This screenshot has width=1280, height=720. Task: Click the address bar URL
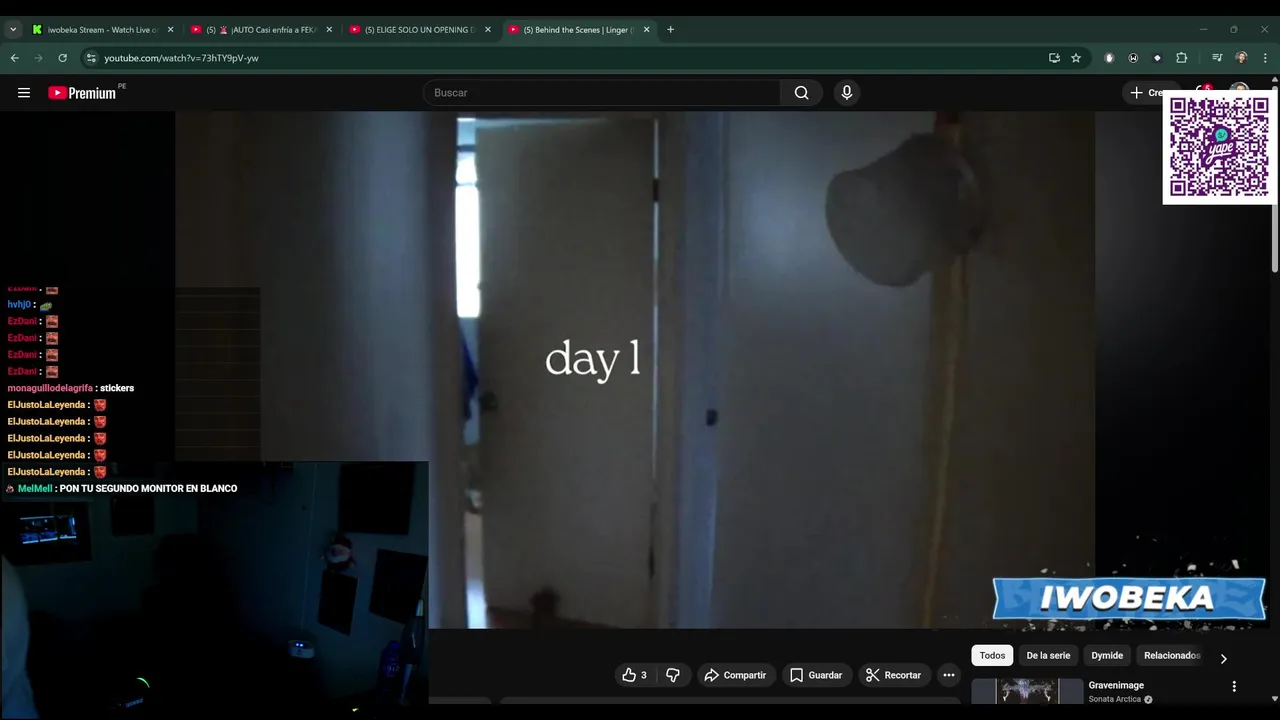181,58
